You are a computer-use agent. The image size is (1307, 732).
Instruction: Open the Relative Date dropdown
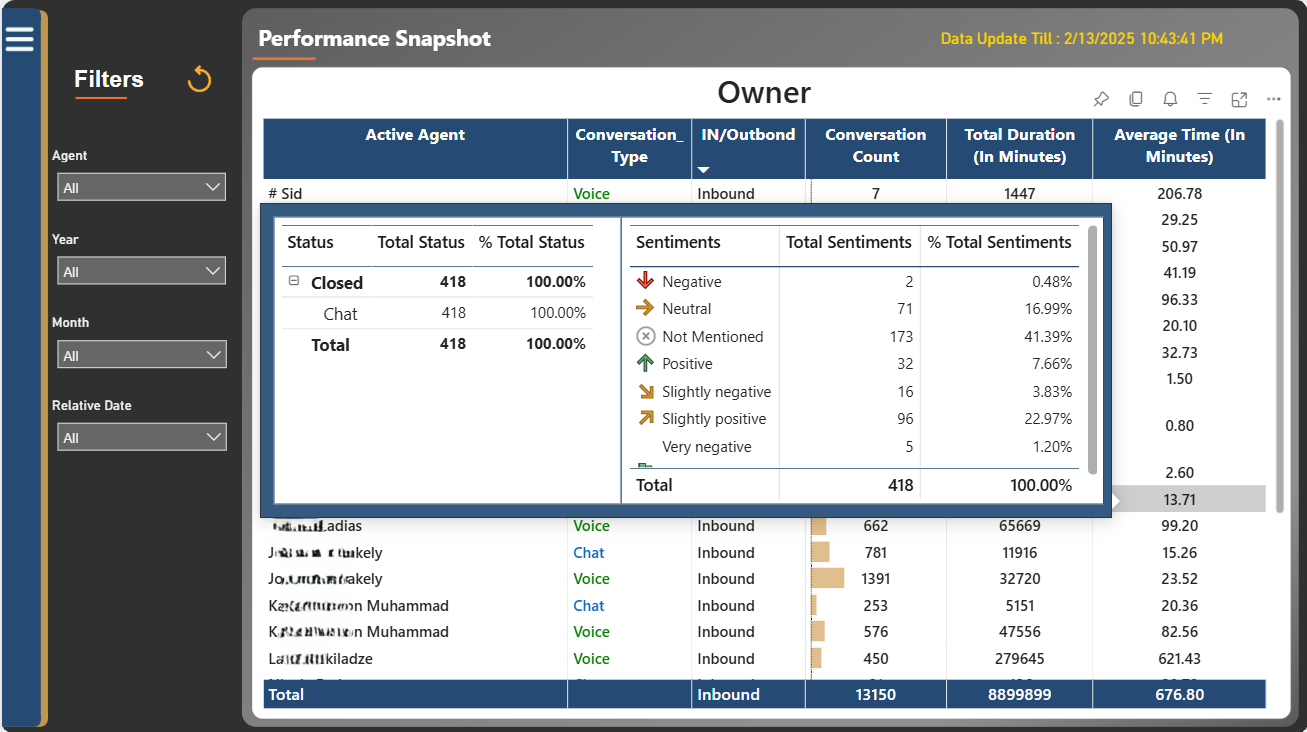139,437
